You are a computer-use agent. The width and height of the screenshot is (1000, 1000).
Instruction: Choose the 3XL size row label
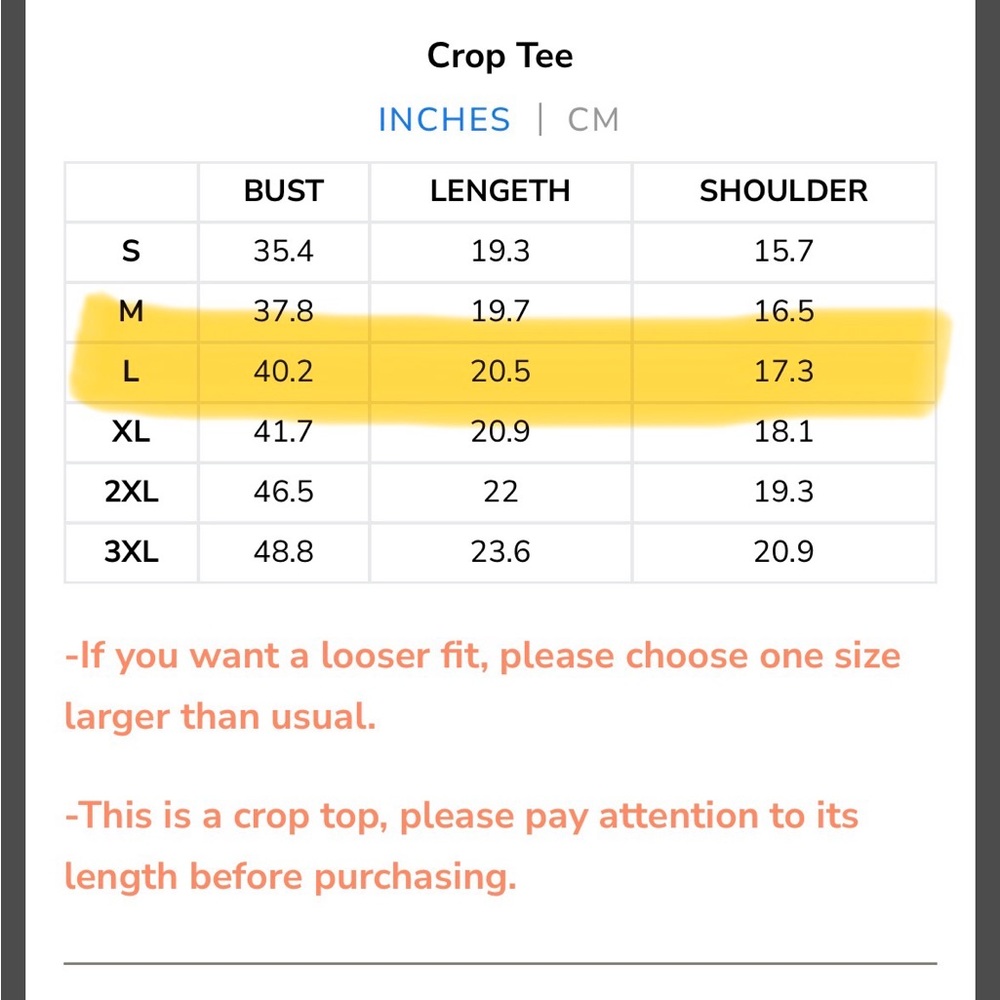coord(131,552)
